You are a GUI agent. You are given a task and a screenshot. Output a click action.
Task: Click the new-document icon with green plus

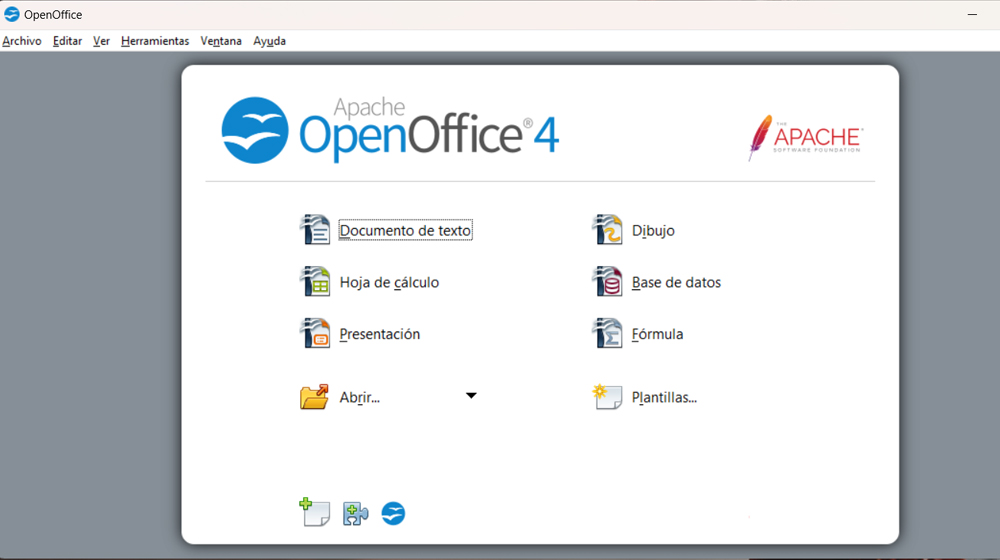314,512
